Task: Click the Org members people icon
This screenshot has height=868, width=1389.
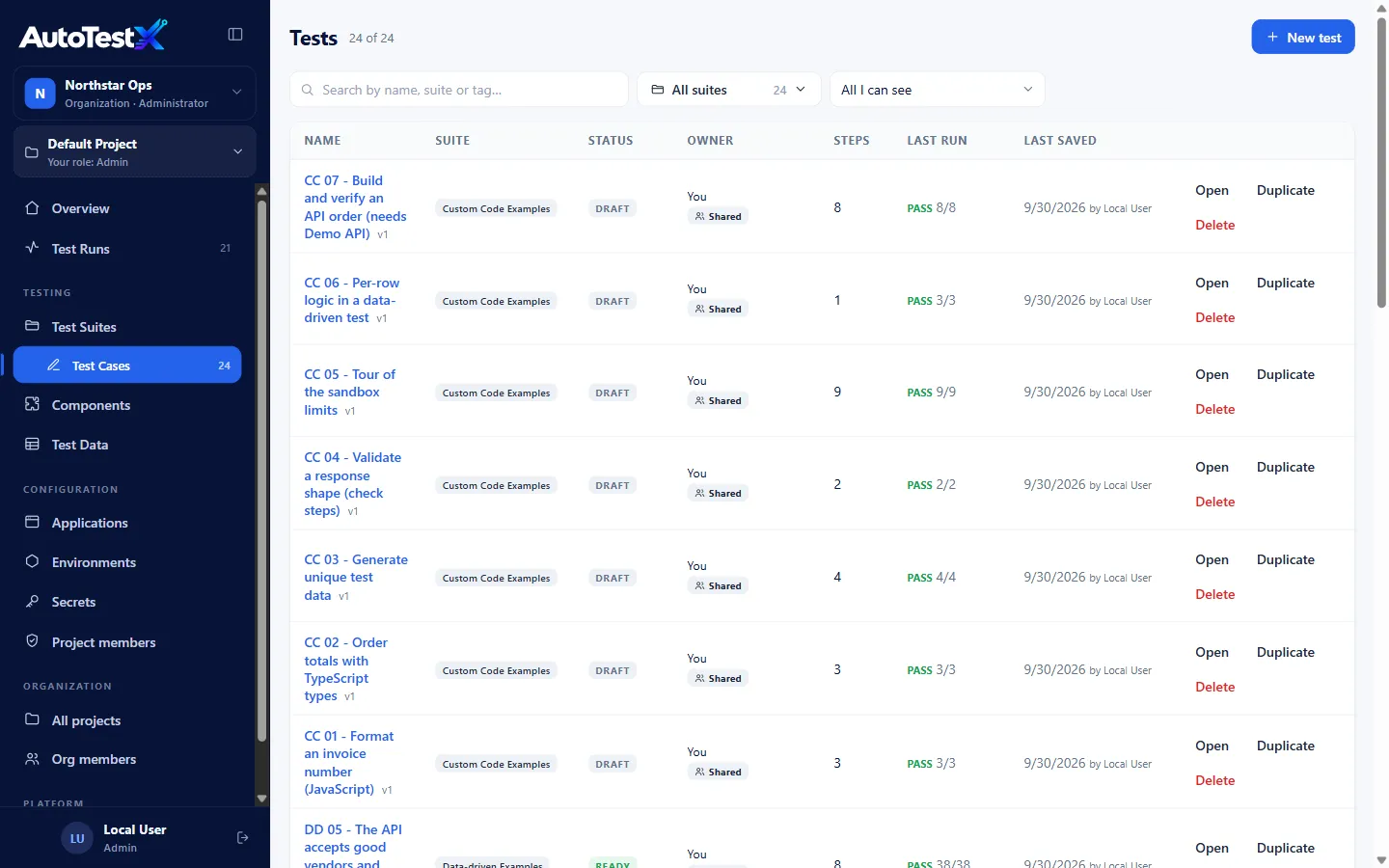Action: [x=32, y=759]
